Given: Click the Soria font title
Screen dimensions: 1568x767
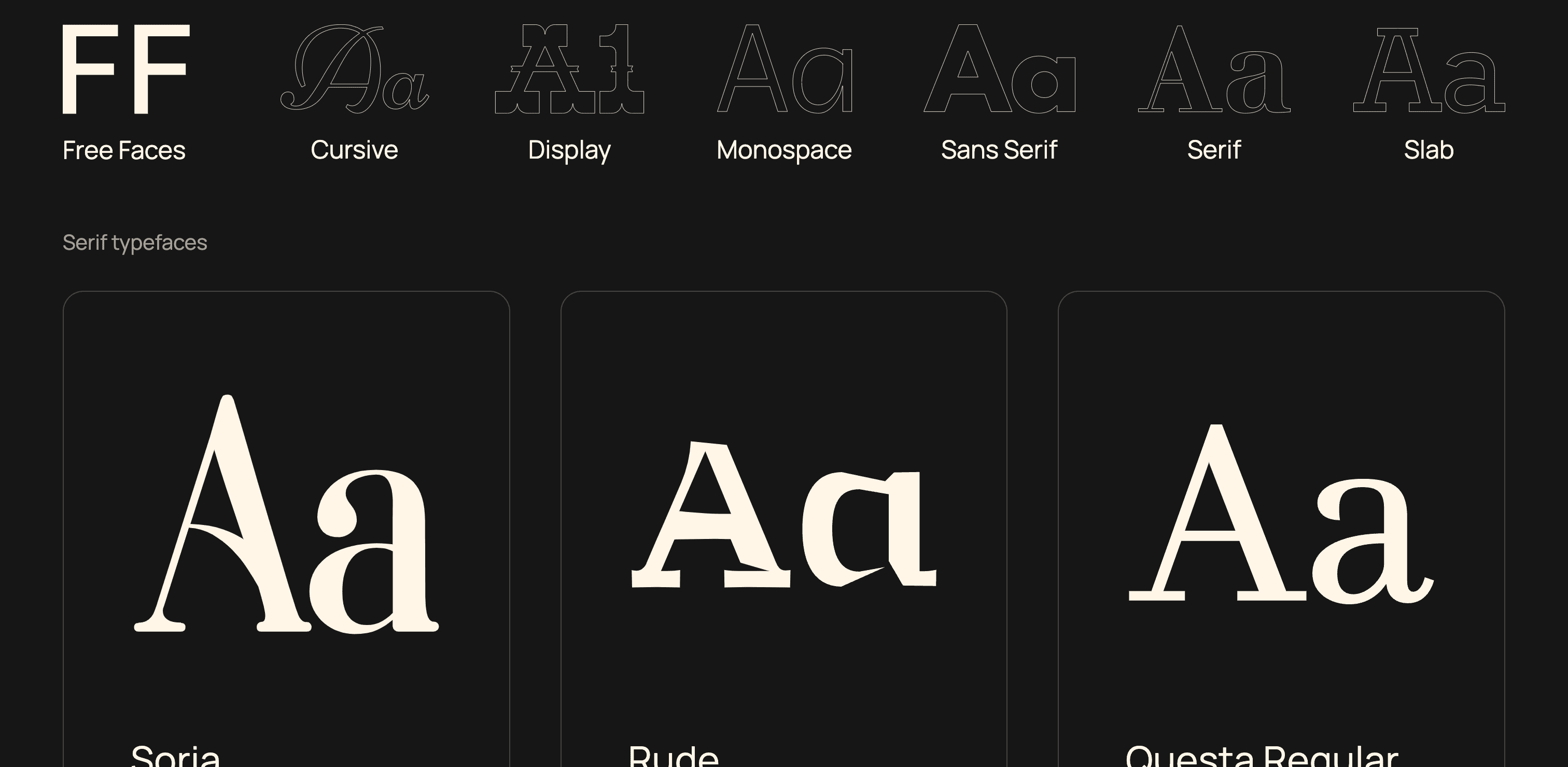Looking at the screenshot, I should 175,756.
